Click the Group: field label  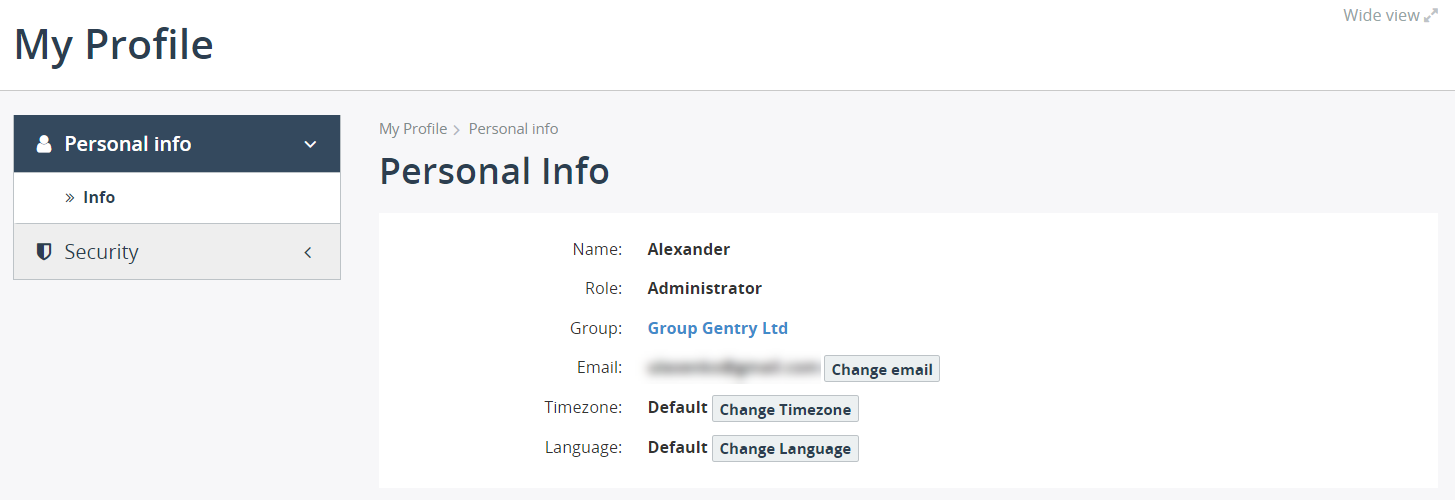click(597, 328)
